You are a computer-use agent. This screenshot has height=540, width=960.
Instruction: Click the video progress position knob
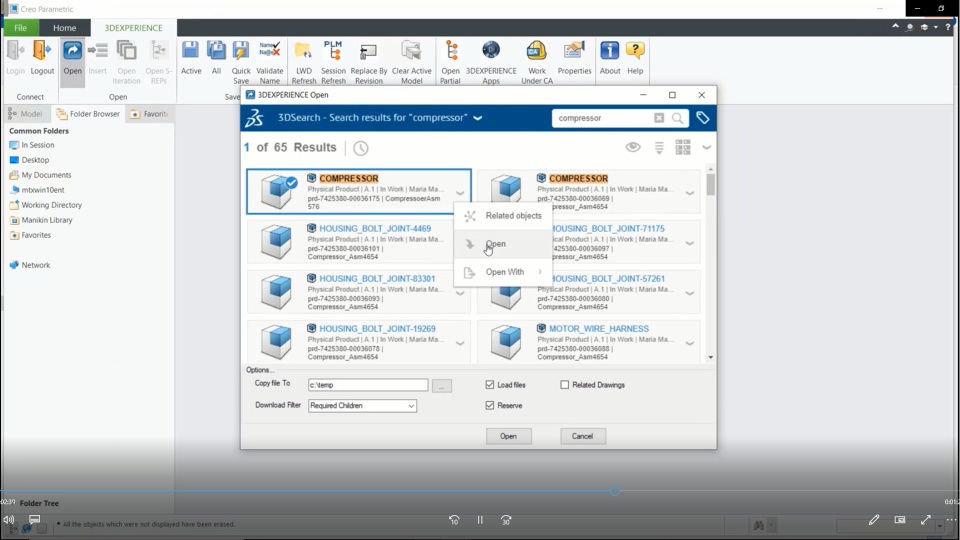[x=615, y=490]
